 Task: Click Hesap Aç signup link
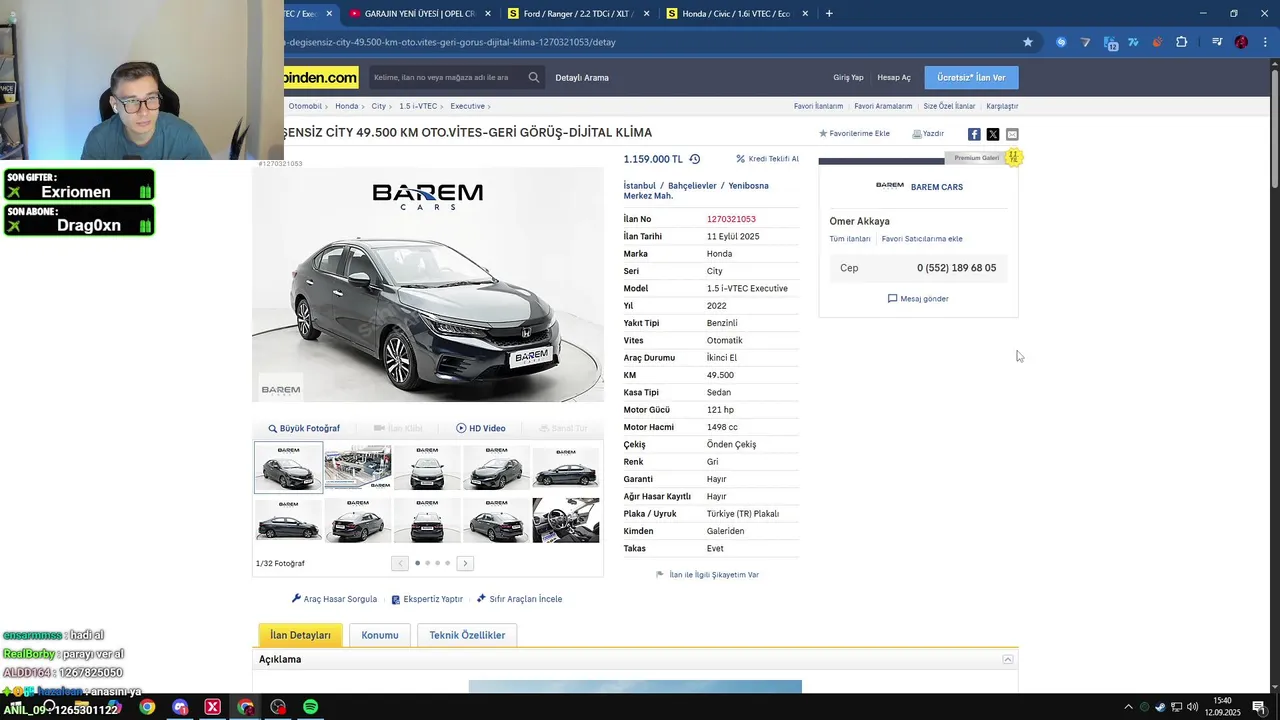(x=894, y=77)
